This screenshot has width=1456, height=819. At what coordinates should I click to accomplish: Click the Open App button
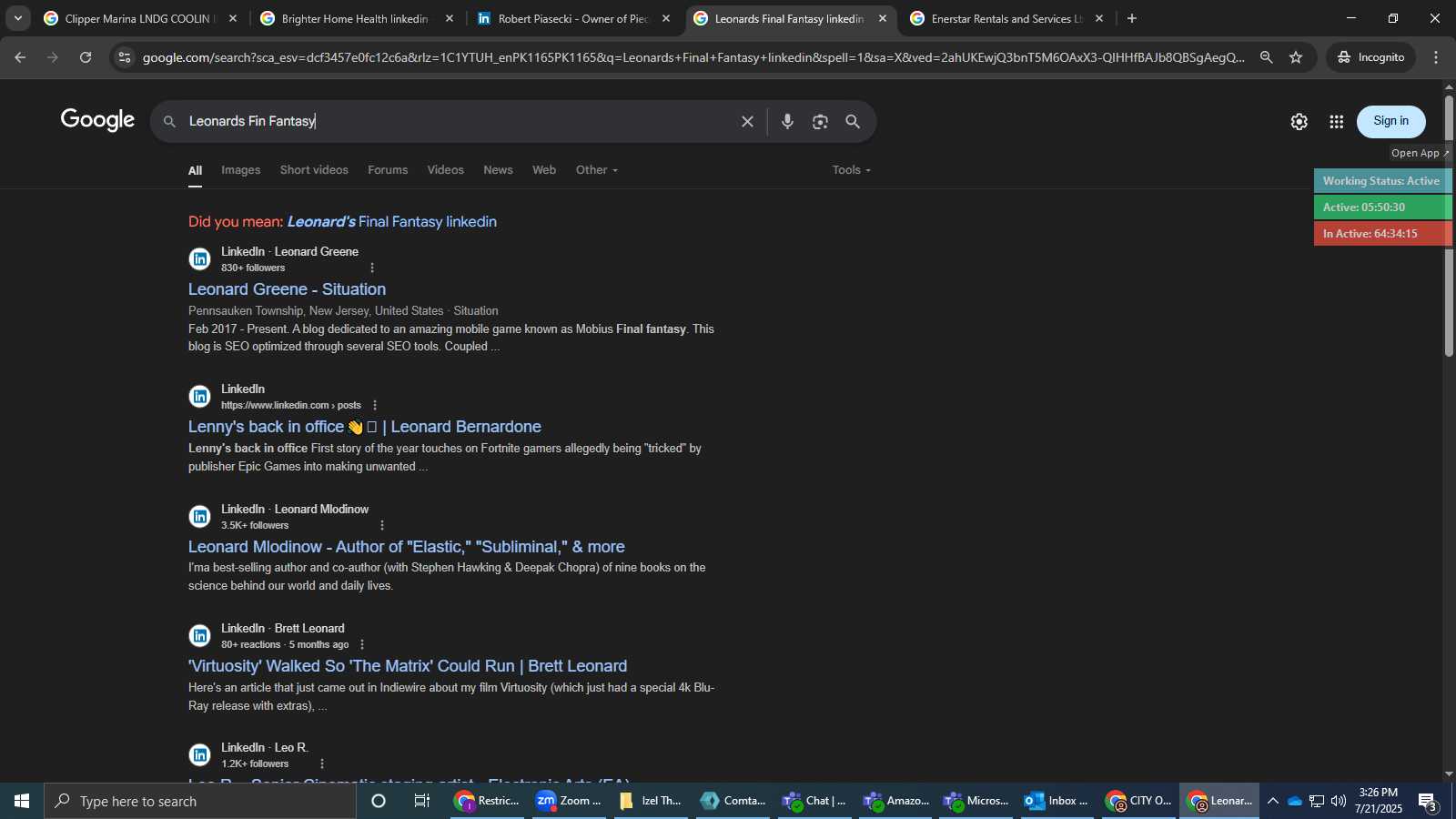[x=1419, y=153]
